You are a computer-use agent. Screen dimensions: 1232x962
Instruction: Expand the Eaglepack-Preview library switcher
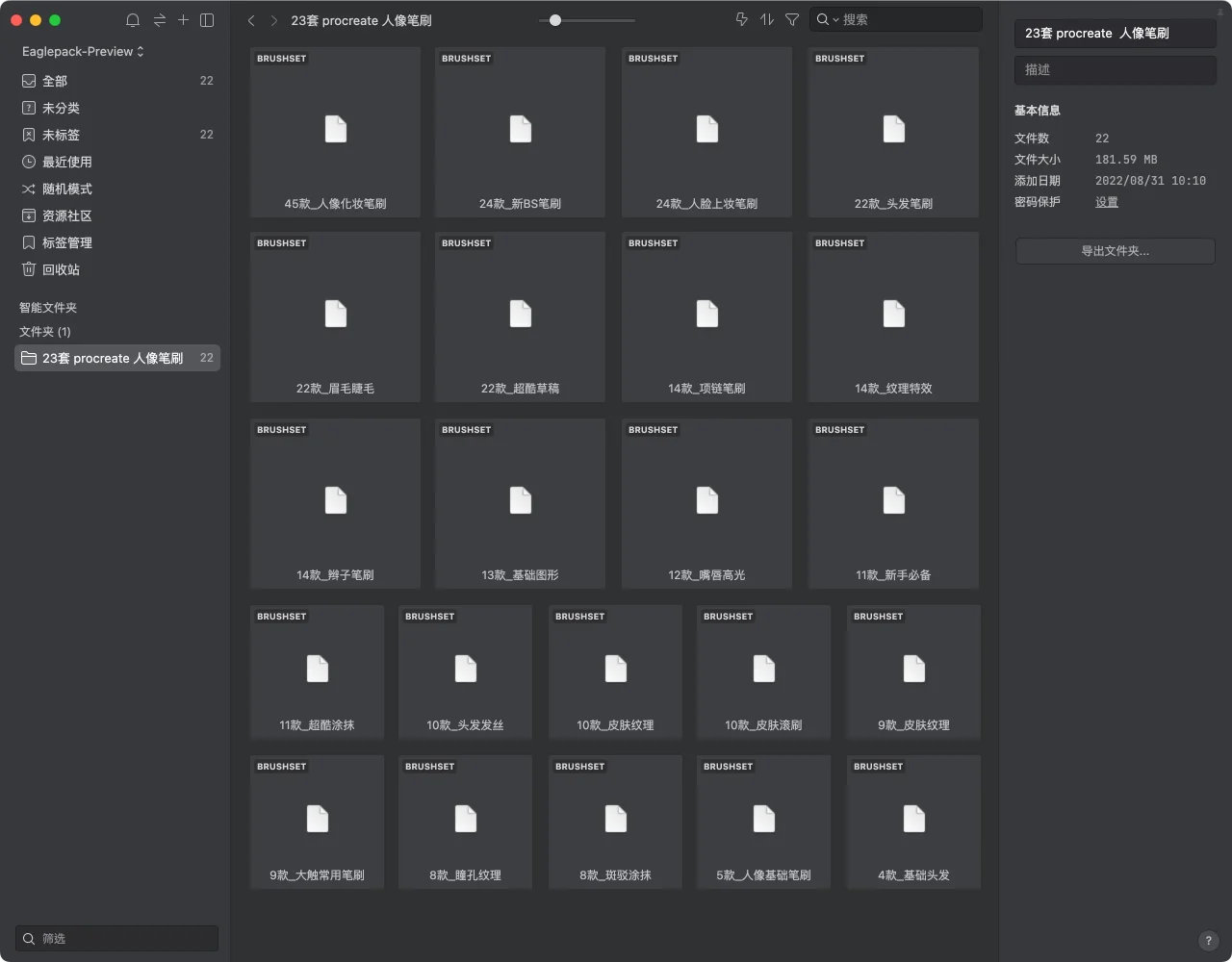click(83, 51)
